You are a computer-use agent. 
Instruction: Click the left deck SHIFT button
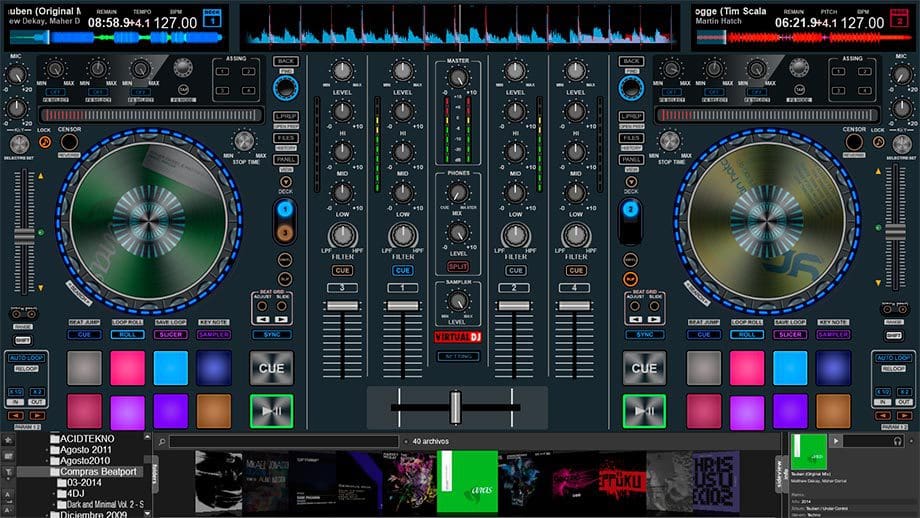point(23,340)
